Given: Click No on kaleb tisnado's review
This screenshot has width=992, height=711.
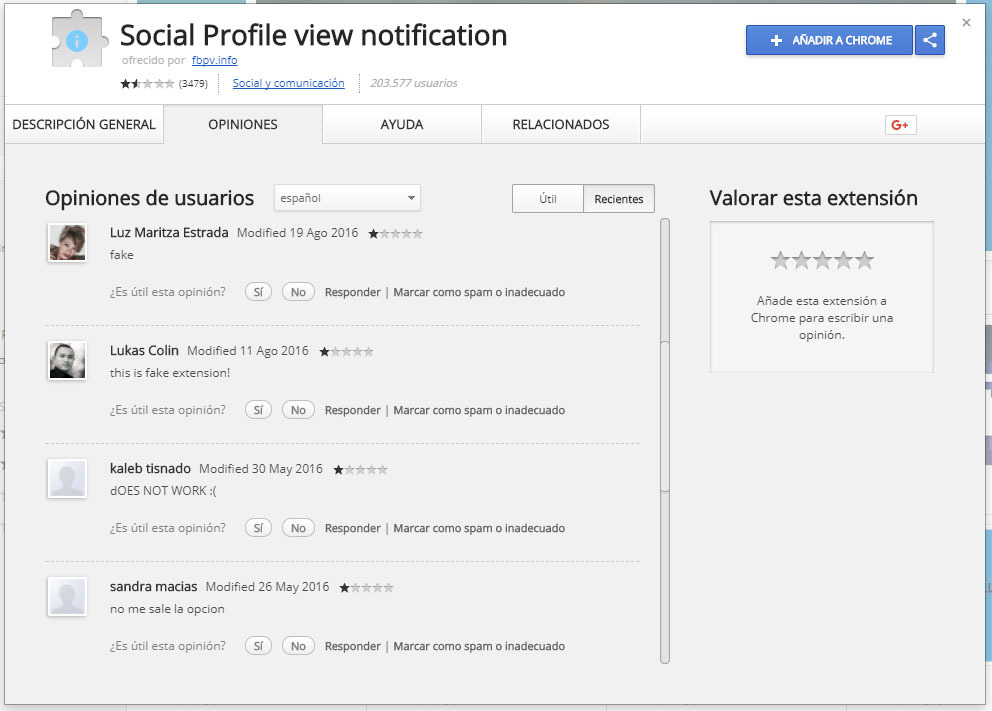Looking at the screenshot, I should 298,527.
